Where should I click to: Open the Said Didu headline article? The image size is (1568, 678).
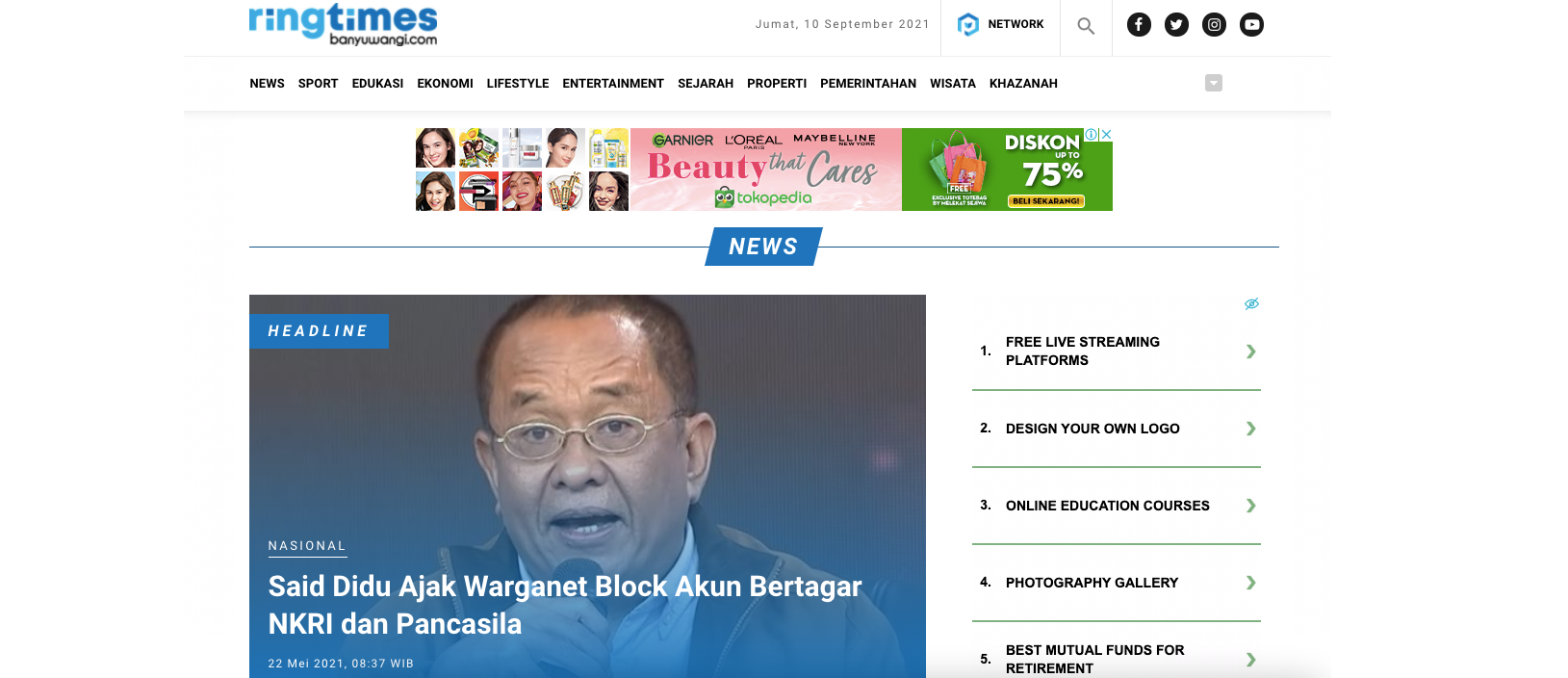click(x=565, y=605)
